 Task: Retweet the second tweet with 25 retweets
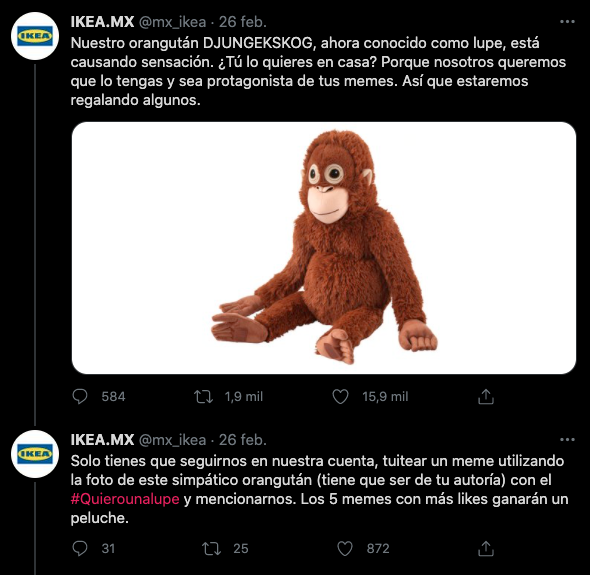pos(211,549)
